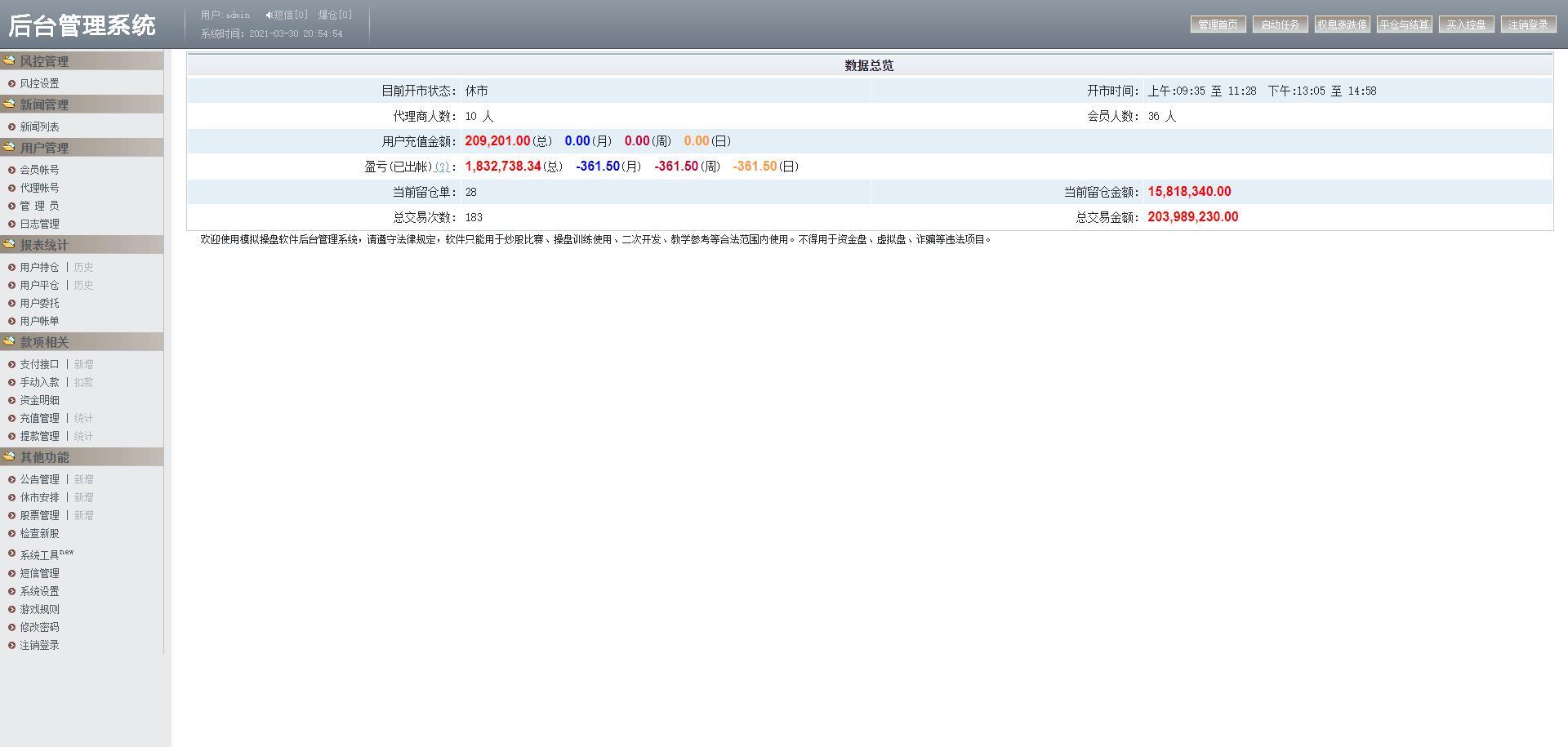
Task: Collapse the 报表统计 section header
Action: pyautogui.click(x=44, y=245)
